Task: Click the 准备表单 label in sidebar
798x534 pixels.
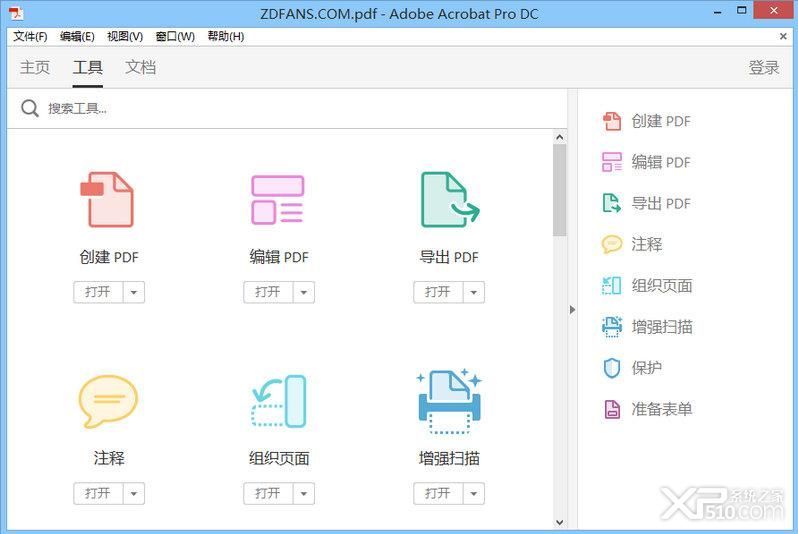Action: point(662,409)
